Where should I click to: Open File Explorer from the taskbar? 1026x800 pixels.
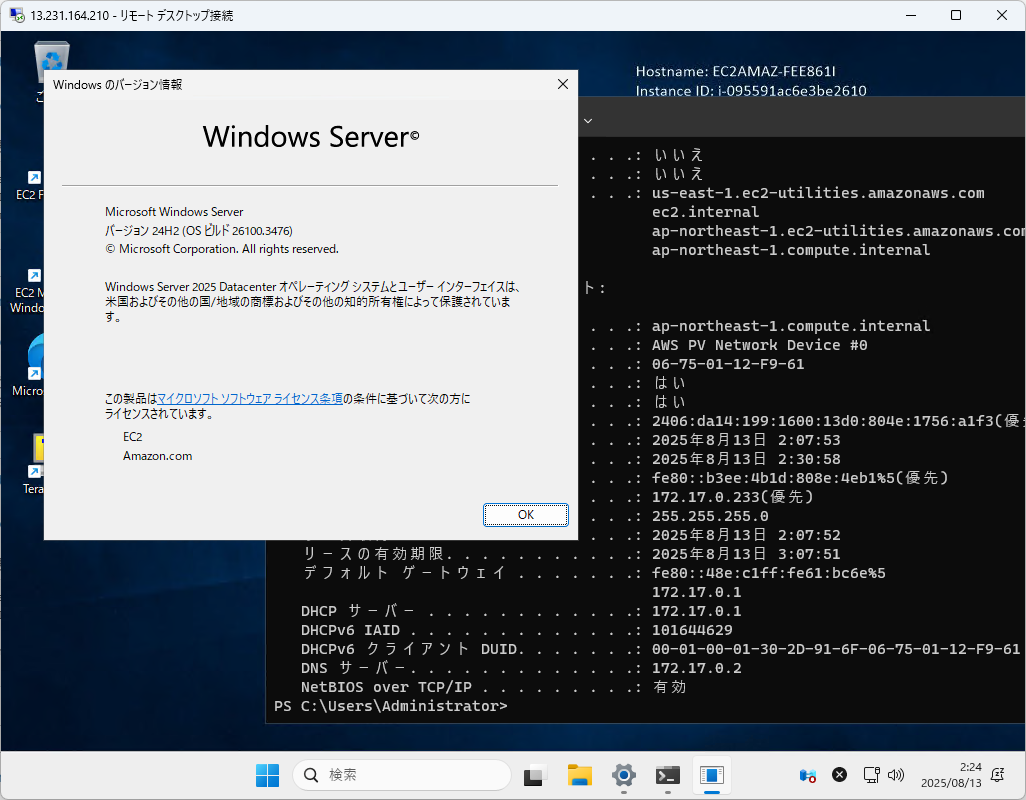(x=580, y=776)
